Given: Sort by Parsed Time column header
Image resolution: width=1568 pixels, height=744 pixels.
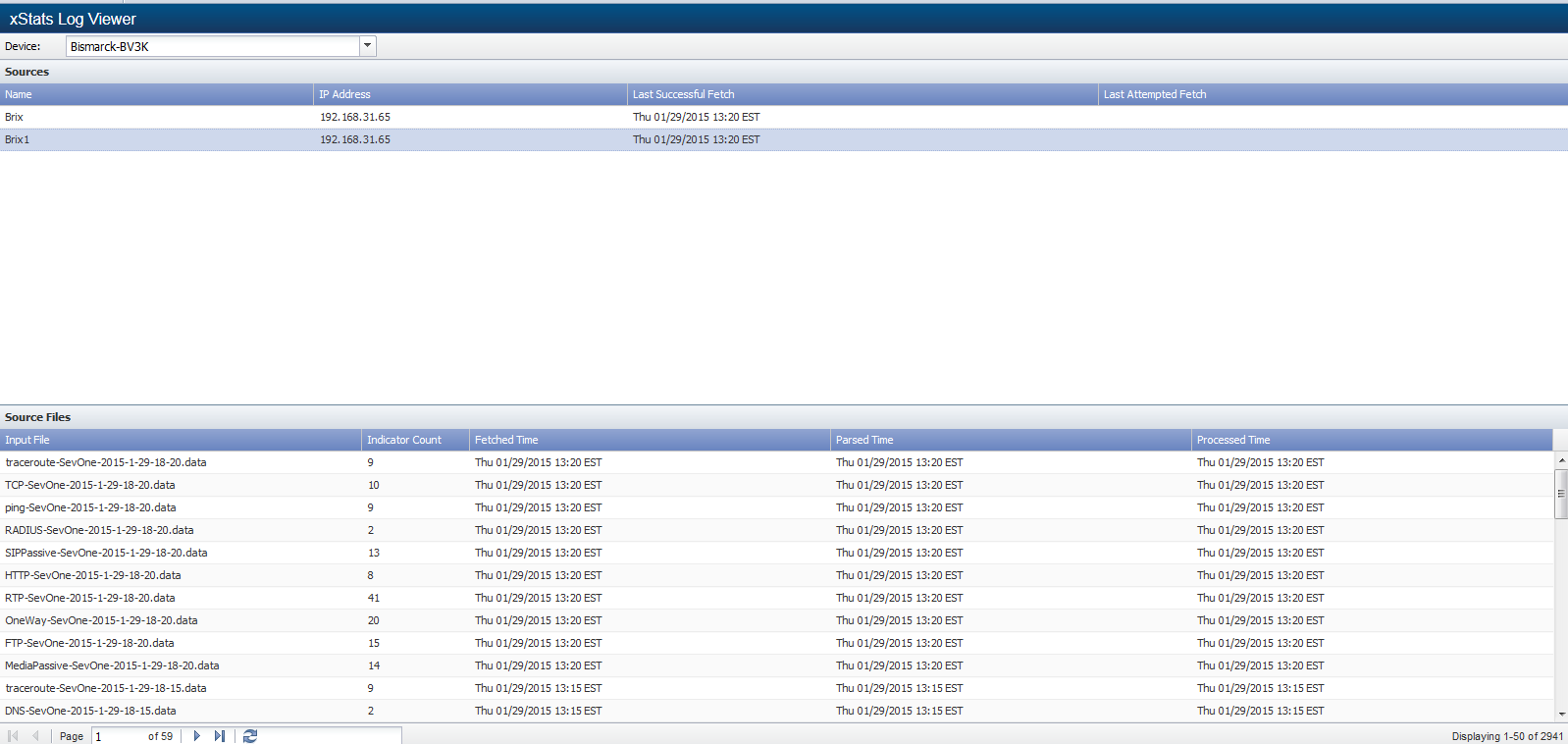Looking at the screenshot, I should (1012, 440).
